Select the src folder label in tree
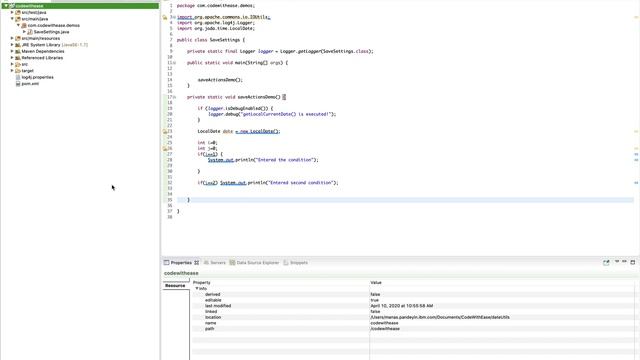 tap(24, 64)
